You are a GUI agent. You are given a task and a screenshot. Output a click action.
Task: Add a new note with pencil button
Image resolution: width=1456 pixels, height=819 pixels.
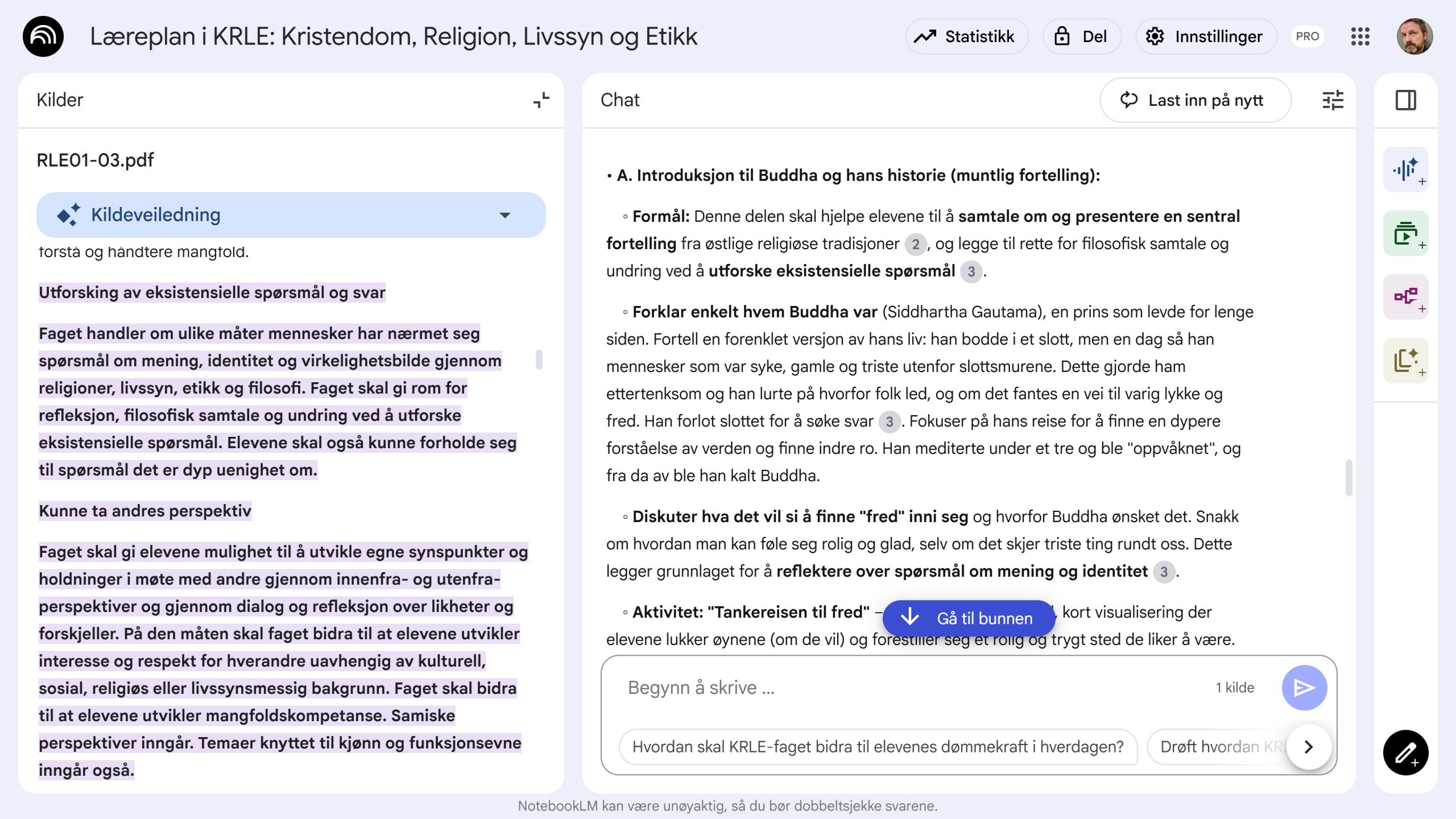pyautogui.click(x=1405, y=752)
